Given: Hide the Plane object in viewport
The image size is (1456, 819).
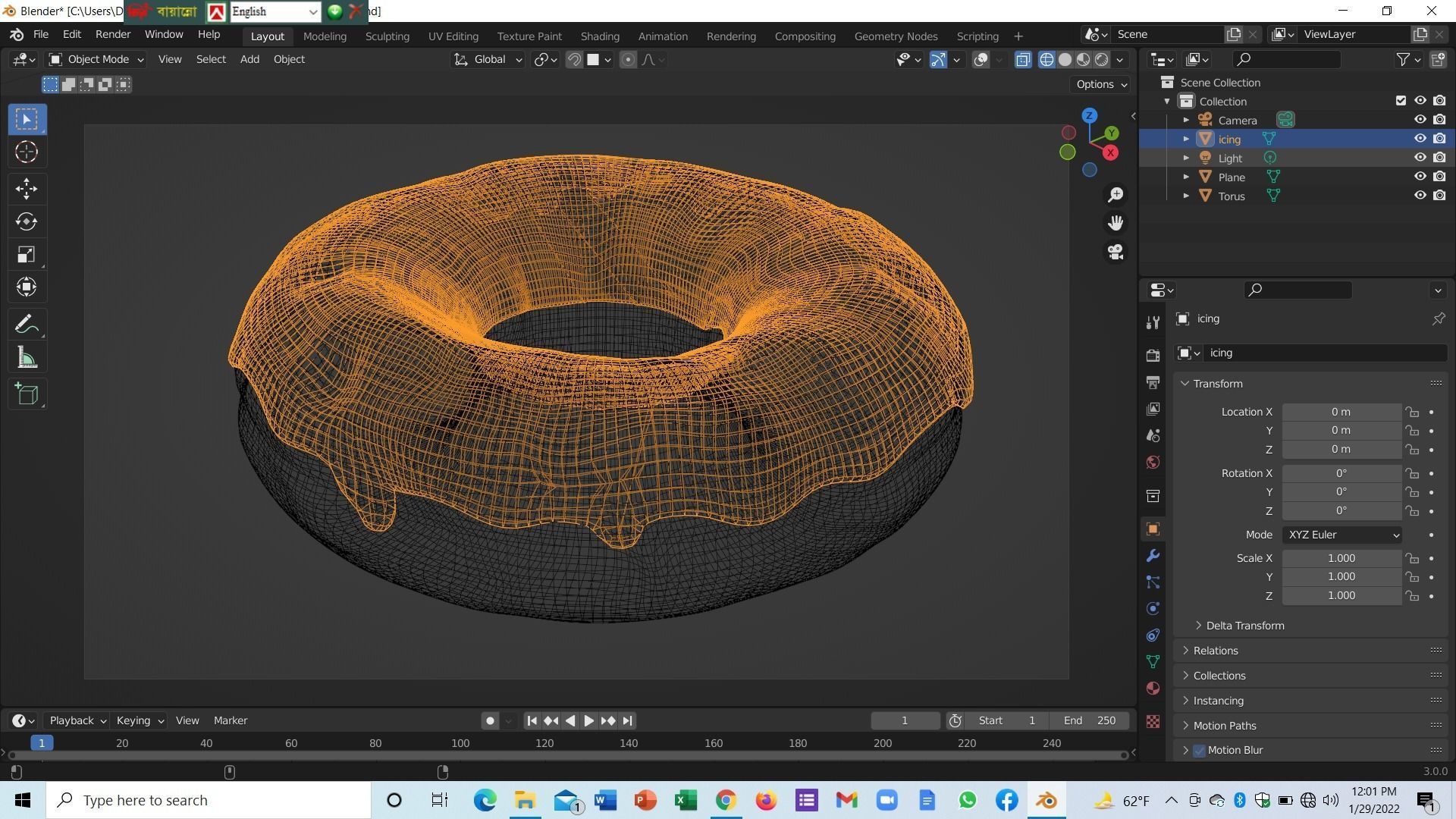Looking at the screenshot, I should pyautogui.click(x=1420, y=177).
